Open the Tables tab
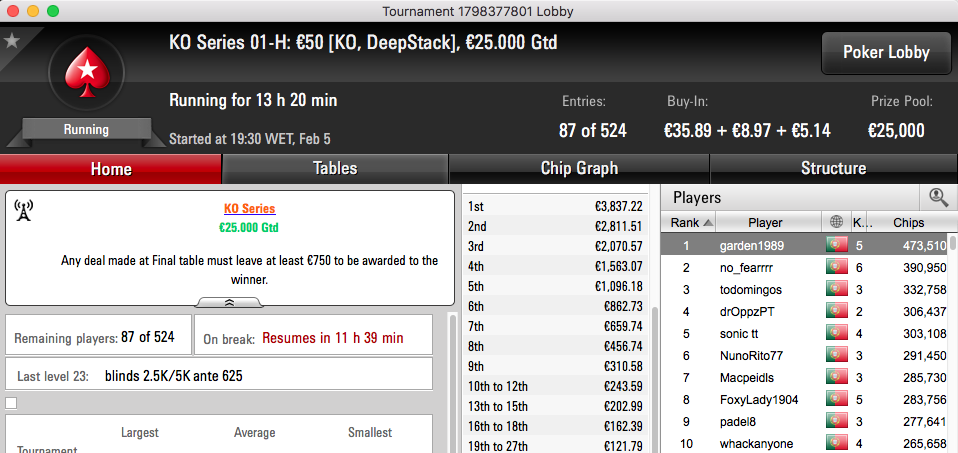The image size is (958, 453). [x=335, y=169]
